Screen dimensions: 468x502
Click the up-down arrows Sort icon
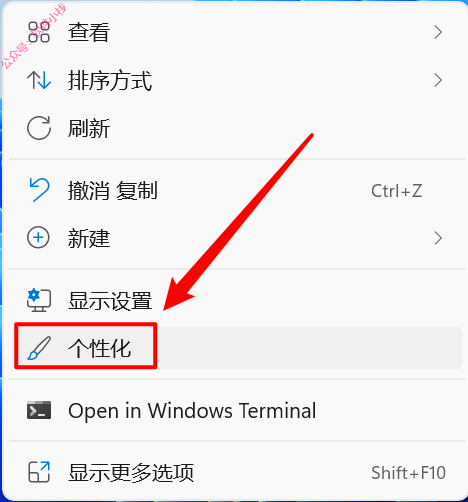[x=39, y=80]
